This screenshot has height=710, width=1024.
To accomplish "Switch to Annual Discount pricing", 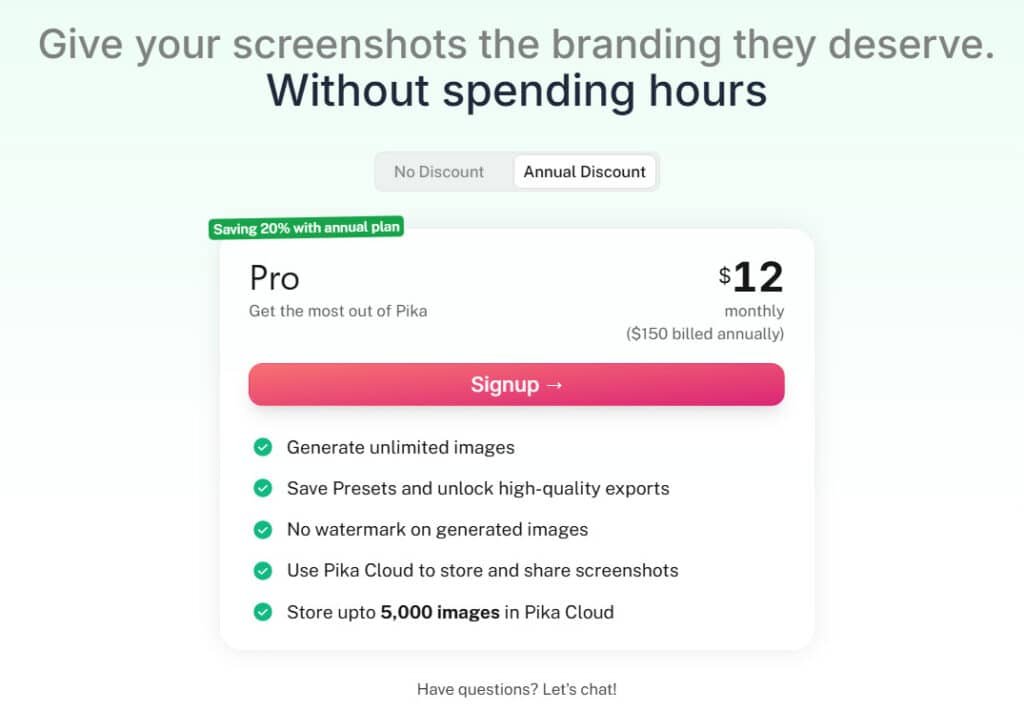I will tap(585, 172).
